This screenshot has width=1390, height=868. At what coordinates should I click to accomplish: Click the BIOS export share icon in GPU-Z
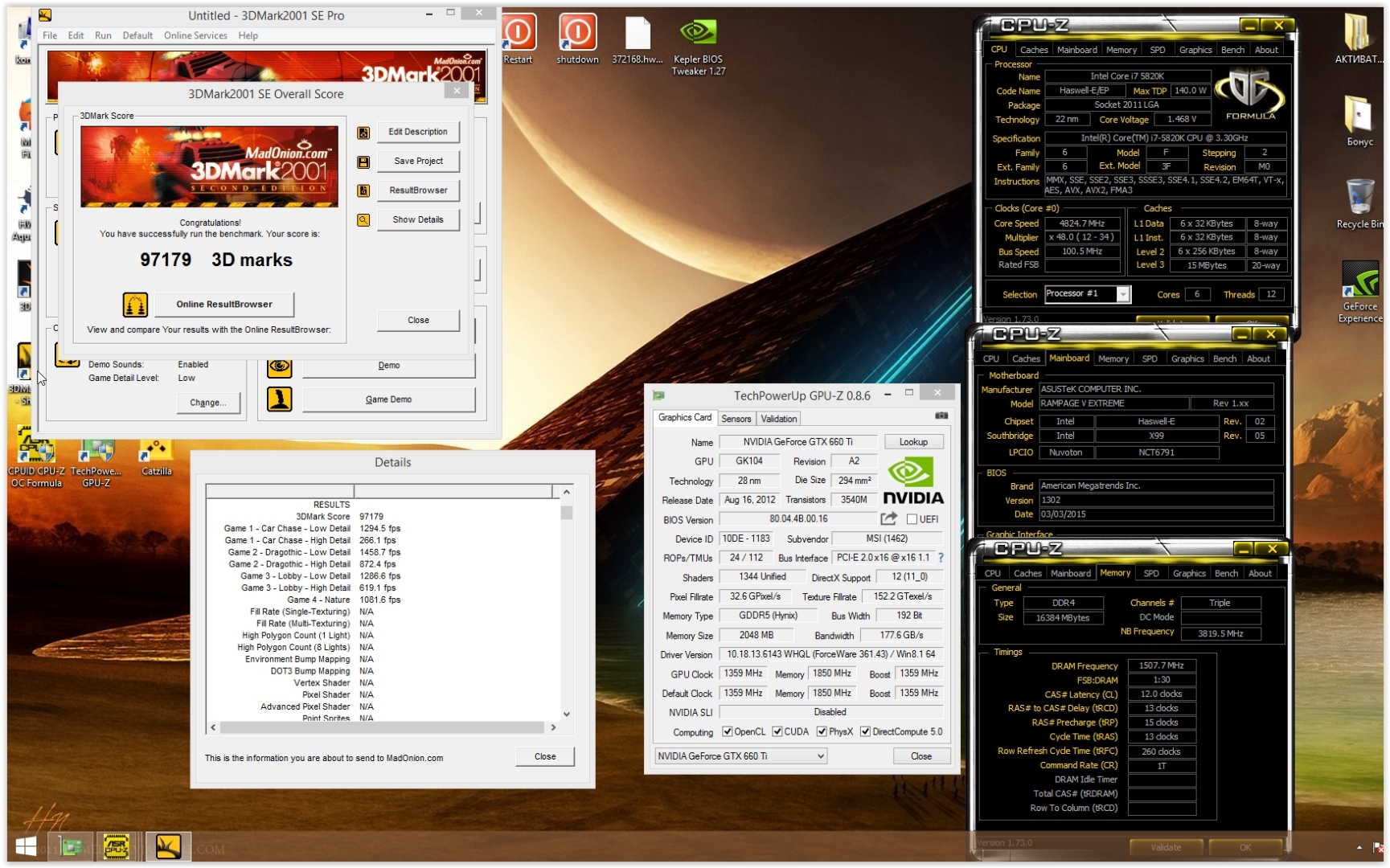(x=888, y=519)
